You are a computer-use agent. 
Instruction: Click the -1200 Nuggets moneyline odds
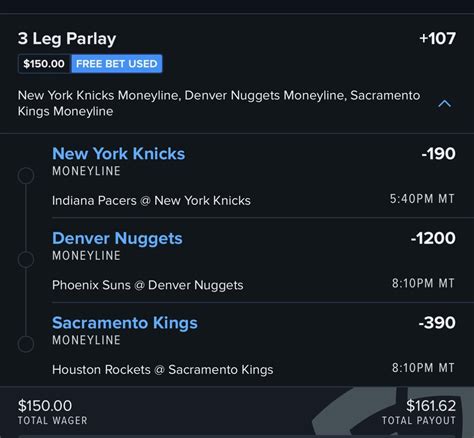click(433, 238)
